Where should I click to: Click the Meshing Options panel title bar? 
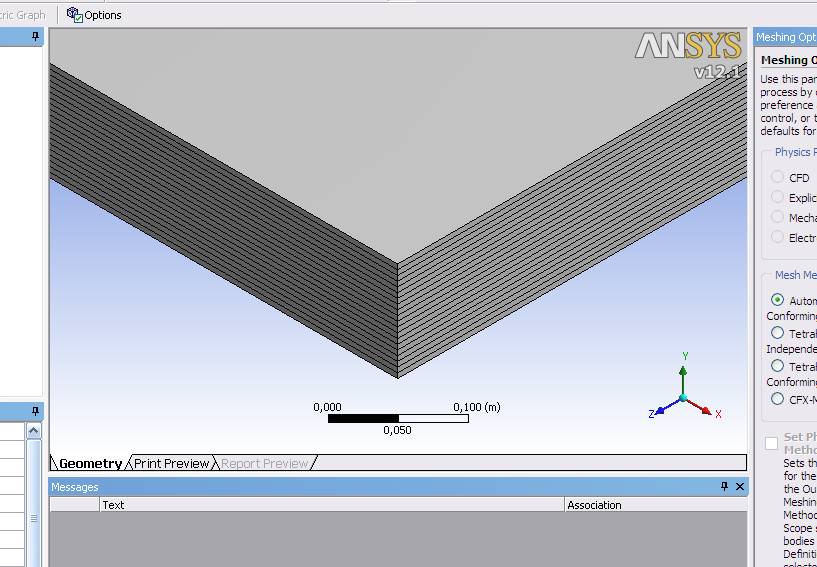tap(785, 37)
